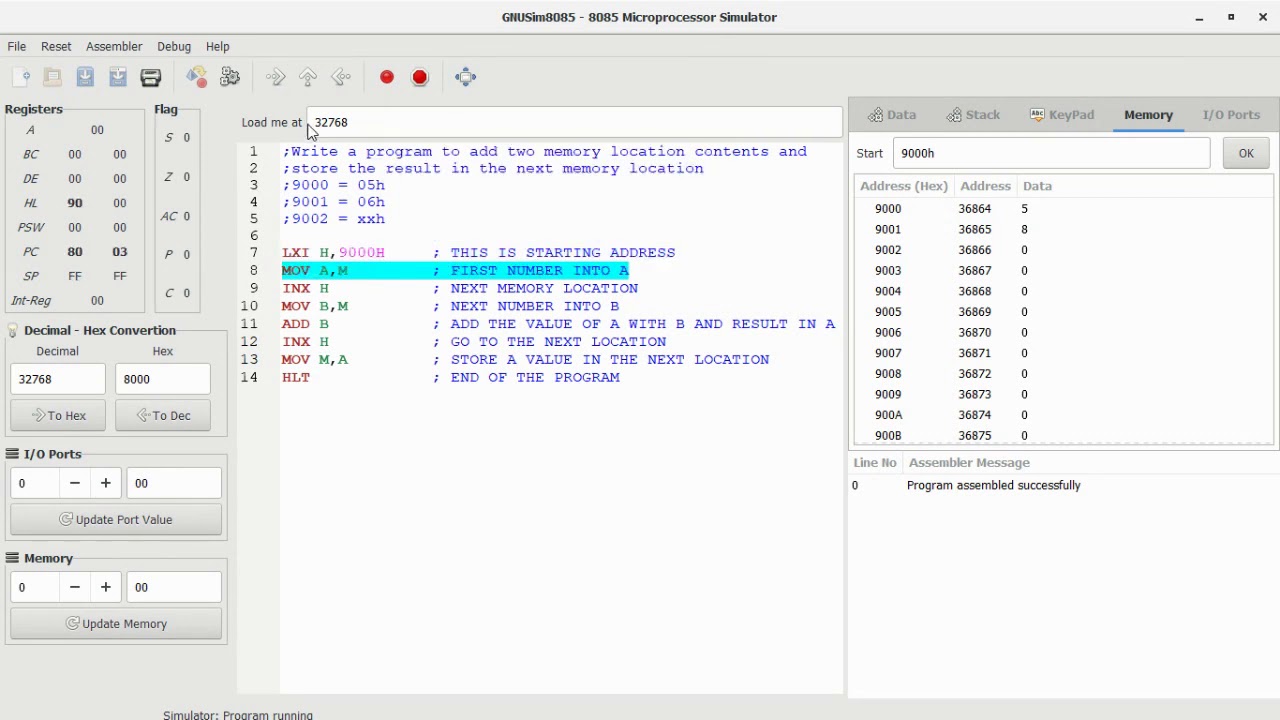Decrease the Memory address with minus
The height and width of the screenshot is (720, 1280).
coord(75,587)
